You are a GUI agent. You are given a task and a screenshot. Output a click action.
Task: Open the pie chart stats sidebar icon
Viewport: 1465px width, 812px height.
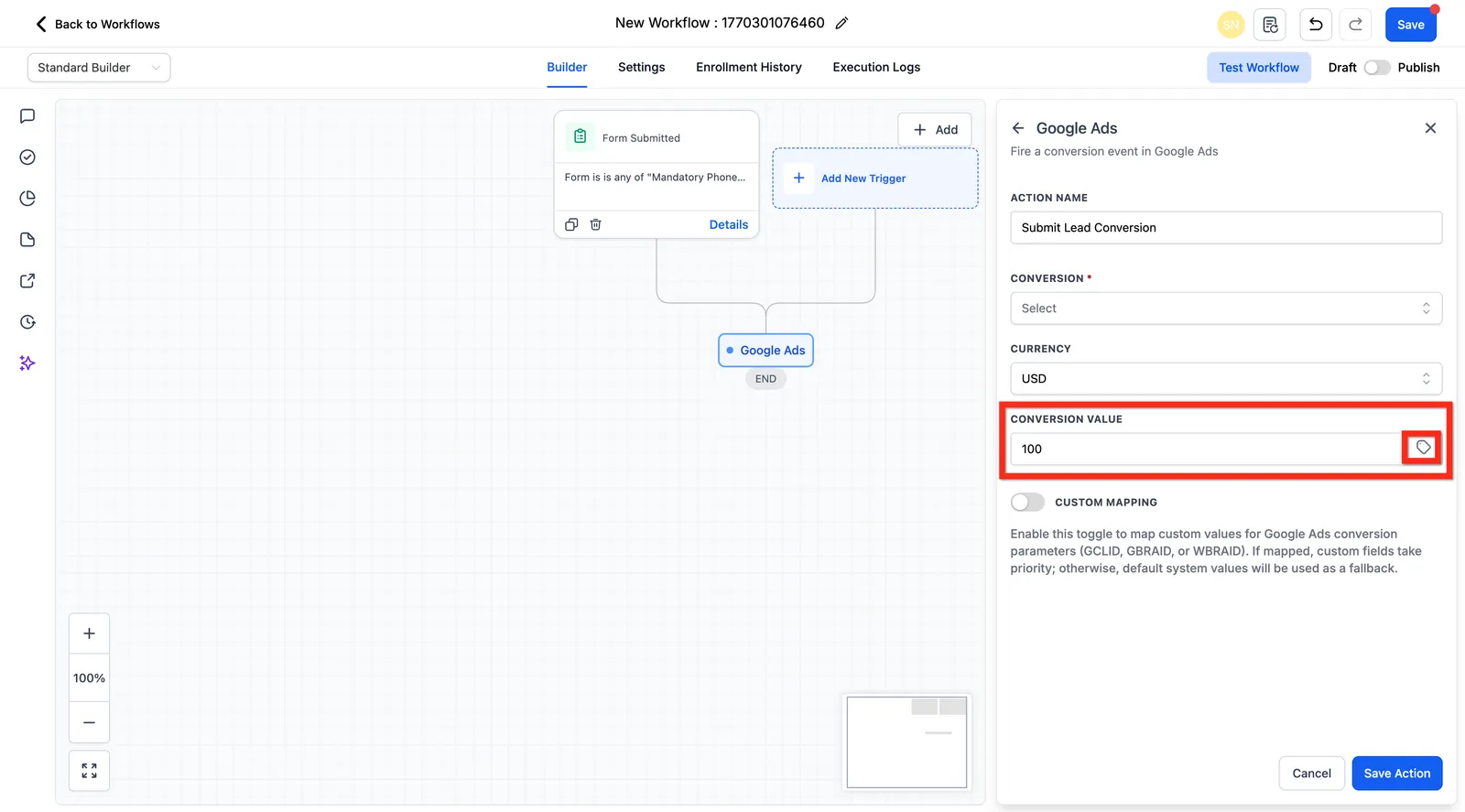click(27, 199)
